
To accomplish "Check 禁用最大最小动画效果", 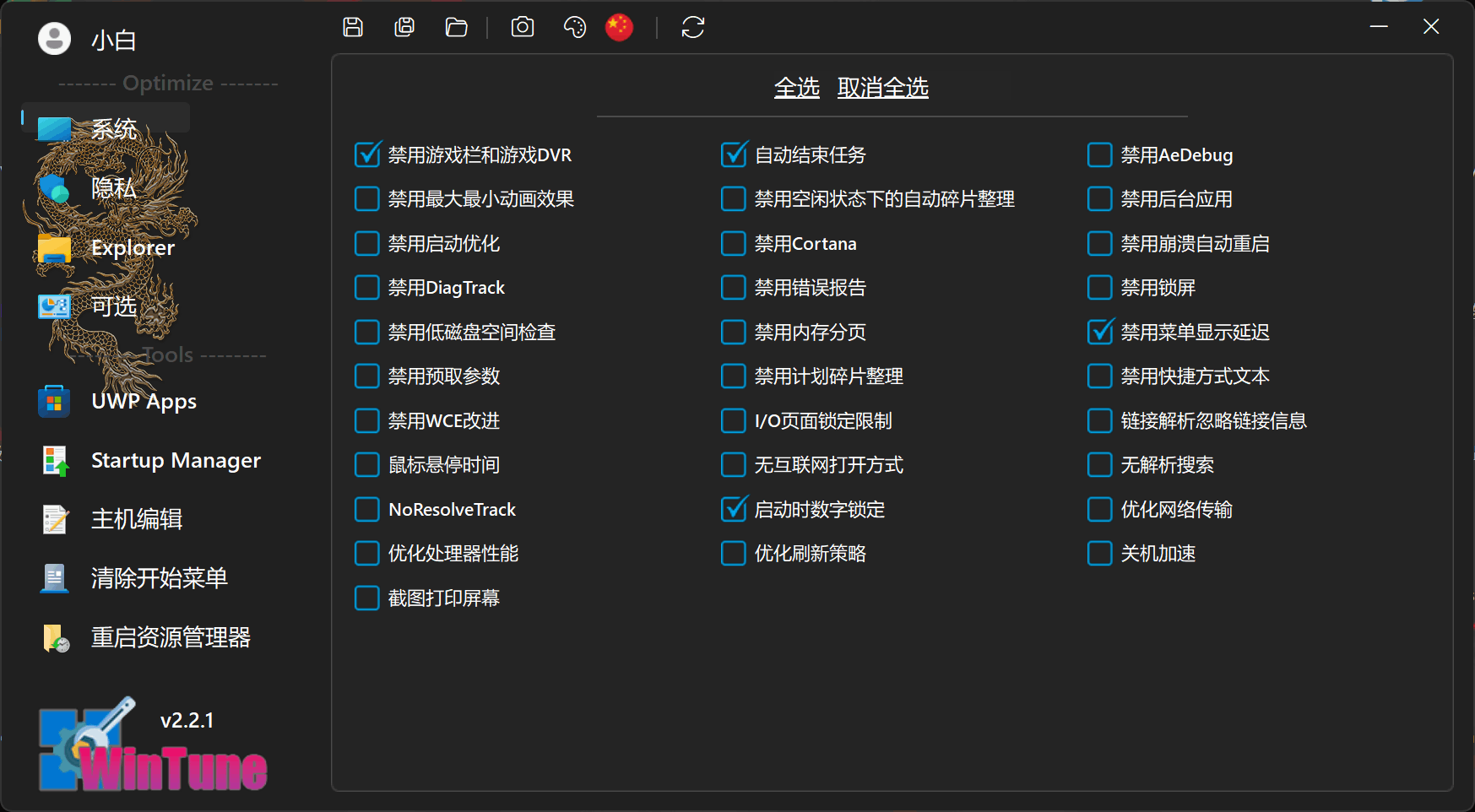I will [366, 199].
